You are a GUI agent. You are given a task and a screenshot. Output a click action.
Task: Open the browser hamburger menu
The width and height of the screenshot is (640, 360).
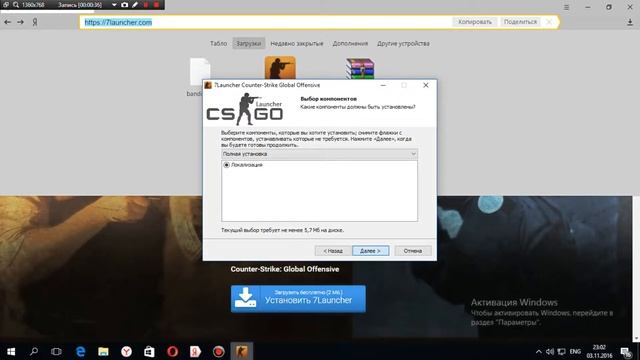[567, 7]
